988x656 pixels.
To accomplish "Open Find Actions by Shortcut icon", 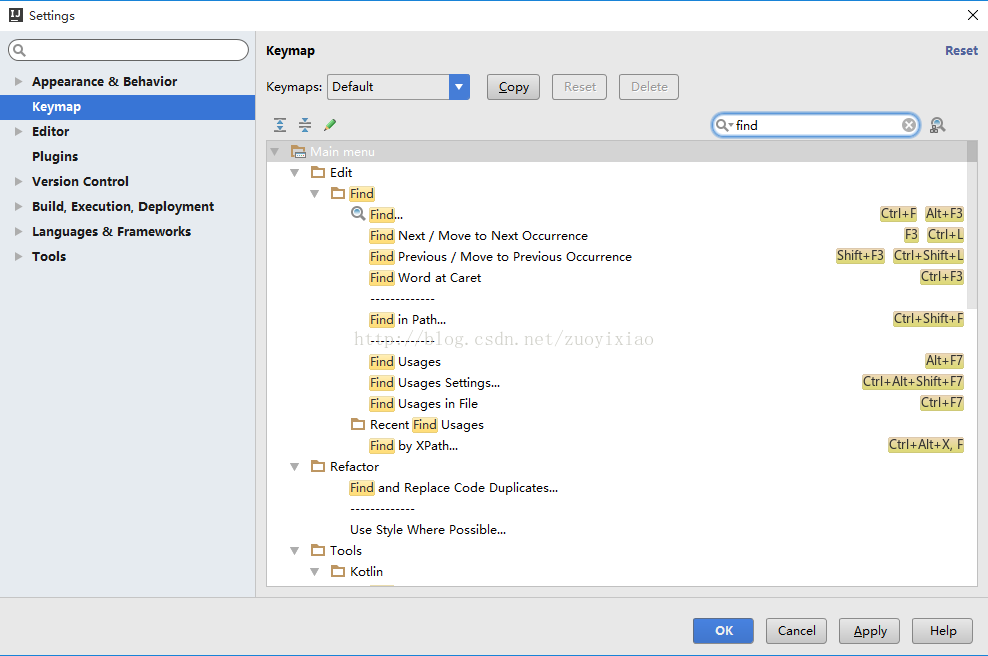I will tap(937, 125).
